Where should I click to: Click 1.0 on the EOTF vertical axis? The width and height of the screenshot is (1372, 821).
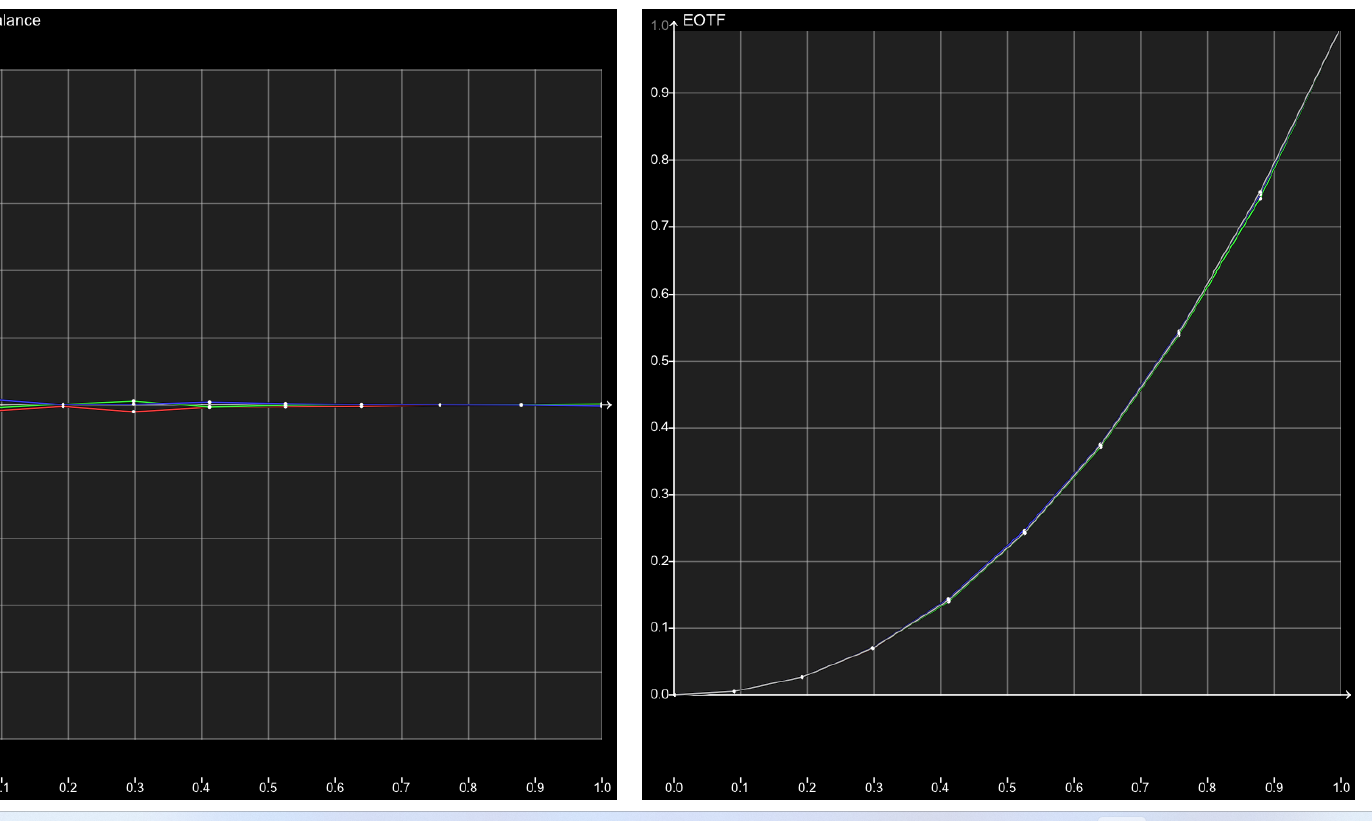point(659,26)
